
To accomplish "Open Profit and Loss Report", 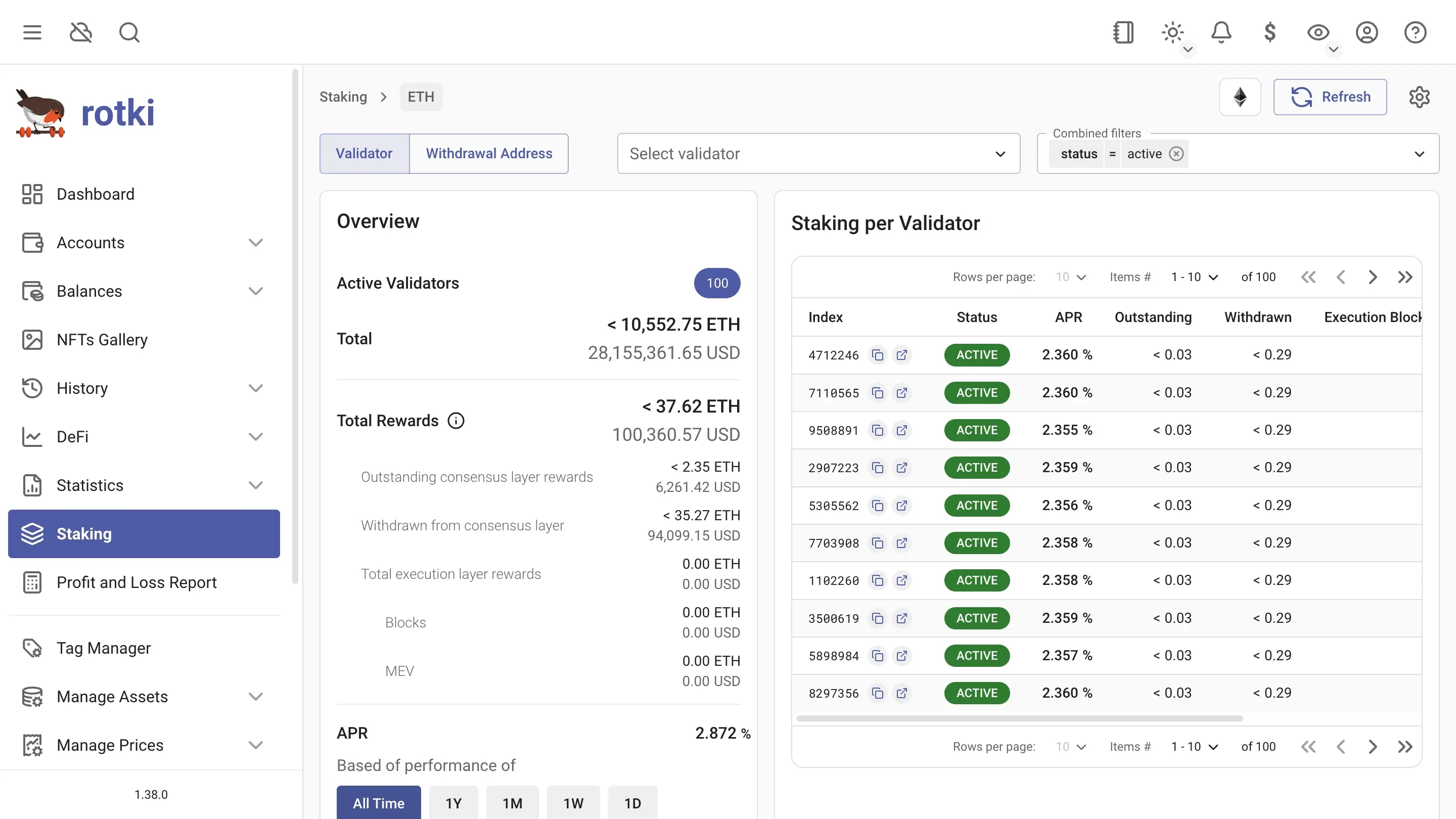I will [144, 582].
